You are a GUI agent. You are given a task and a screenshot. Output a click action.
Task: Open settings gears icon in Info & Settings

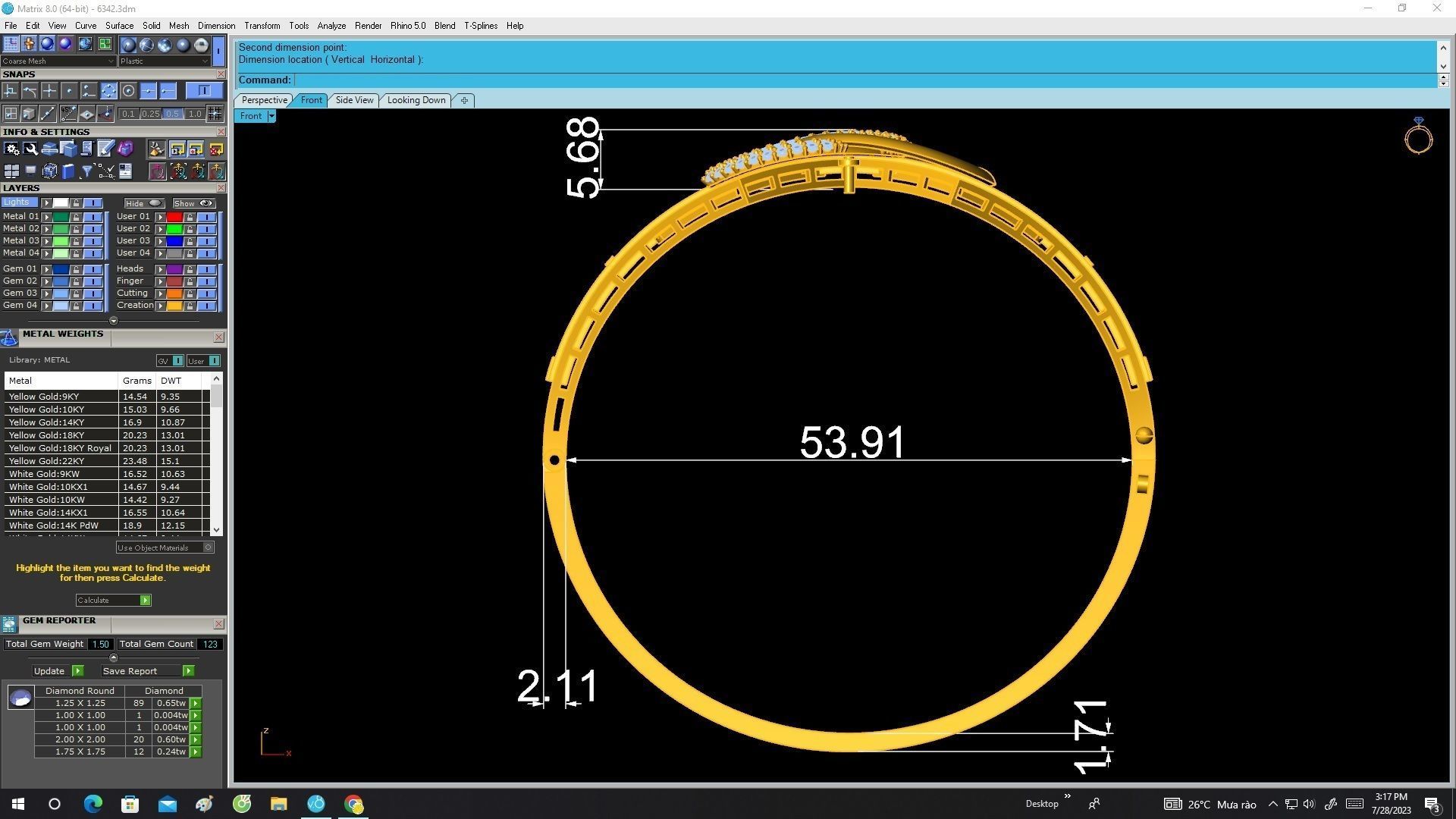pos(11,149)
